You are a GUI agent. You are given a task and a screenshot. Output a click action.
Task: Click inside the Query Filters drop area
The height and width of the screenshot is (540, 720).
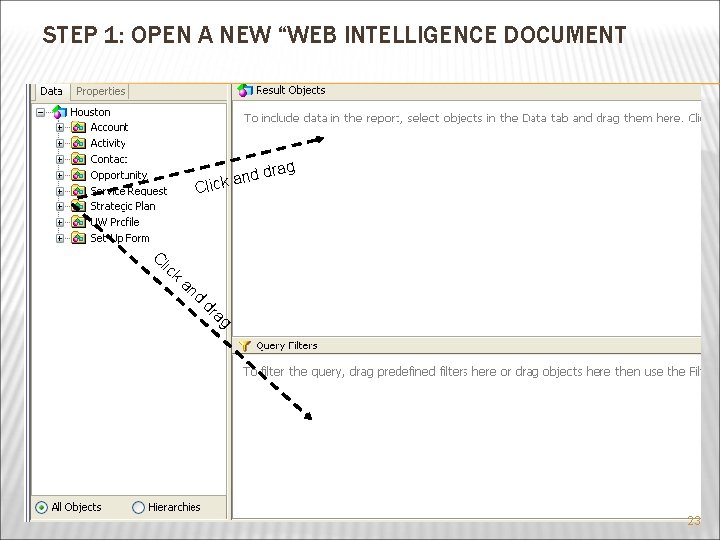pos(467,435)
